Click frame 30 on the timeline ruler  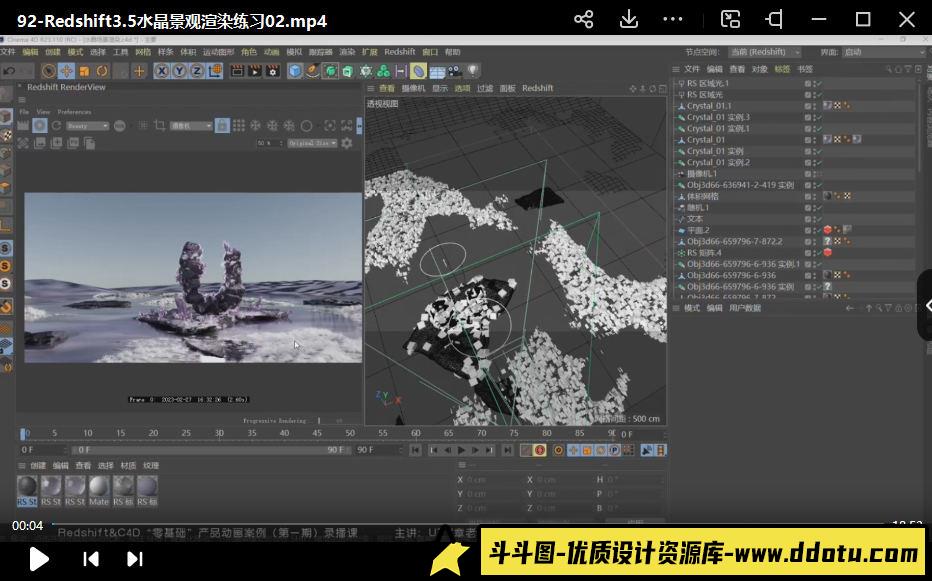tap(219, 434)
